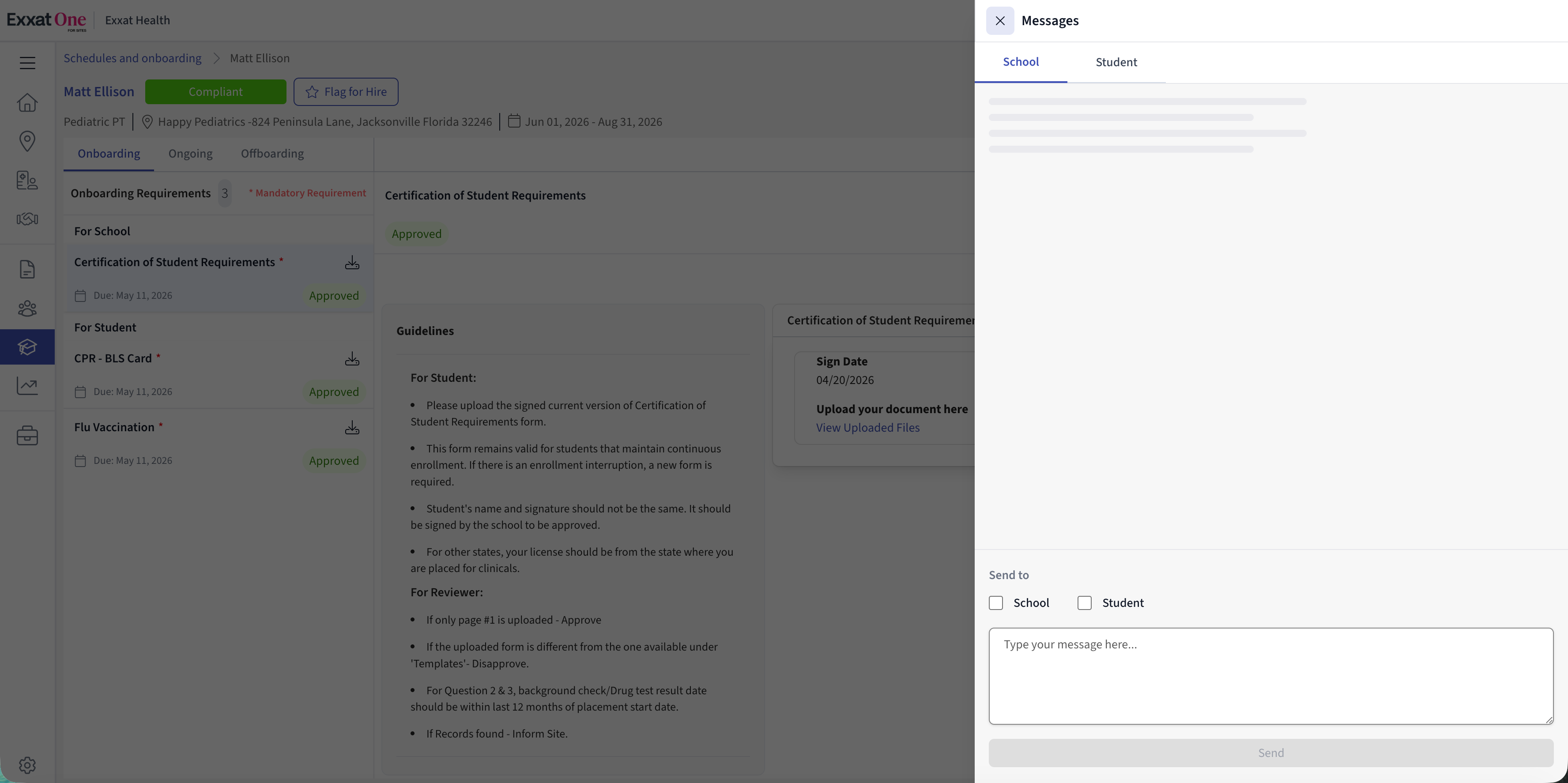Click the star icon in Flag for Hire
Image resolution: width=1568 pixels, height=783 pixels.
pyautogui.click(x=312, y=92)
